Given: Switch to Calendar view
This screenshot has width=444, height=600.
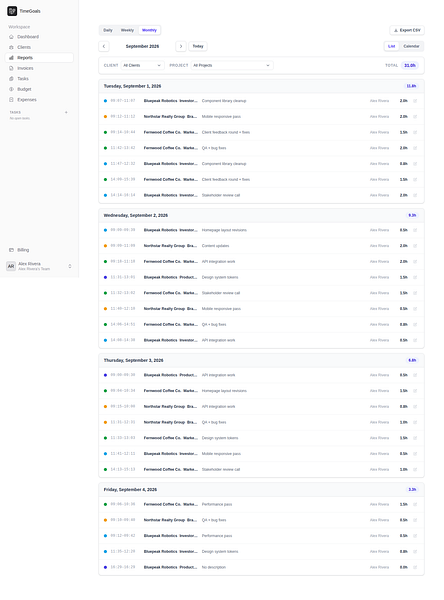Looking at the screenshot, I should point(411,46).
